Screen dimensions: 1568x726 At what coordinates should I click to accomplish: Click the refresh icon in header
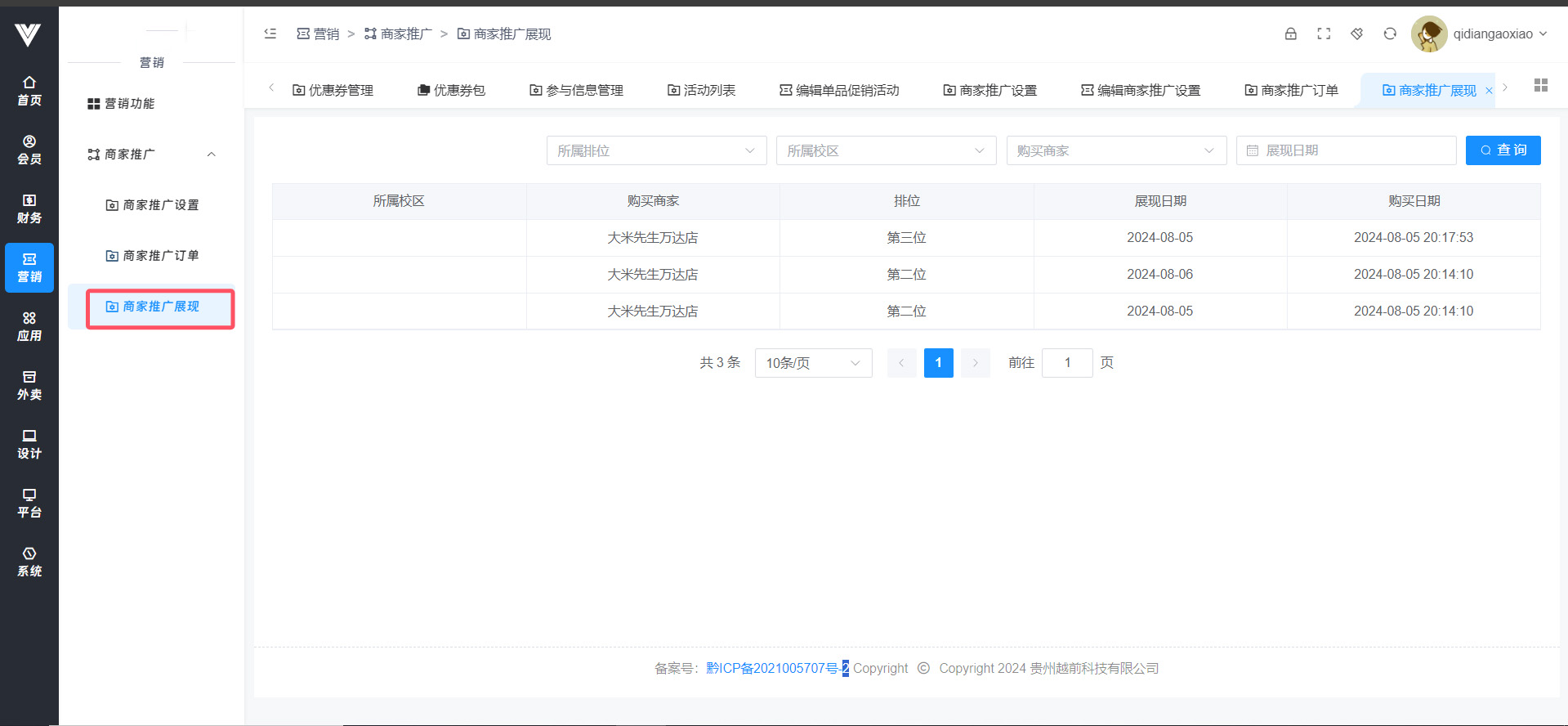tap(1389, 34)
